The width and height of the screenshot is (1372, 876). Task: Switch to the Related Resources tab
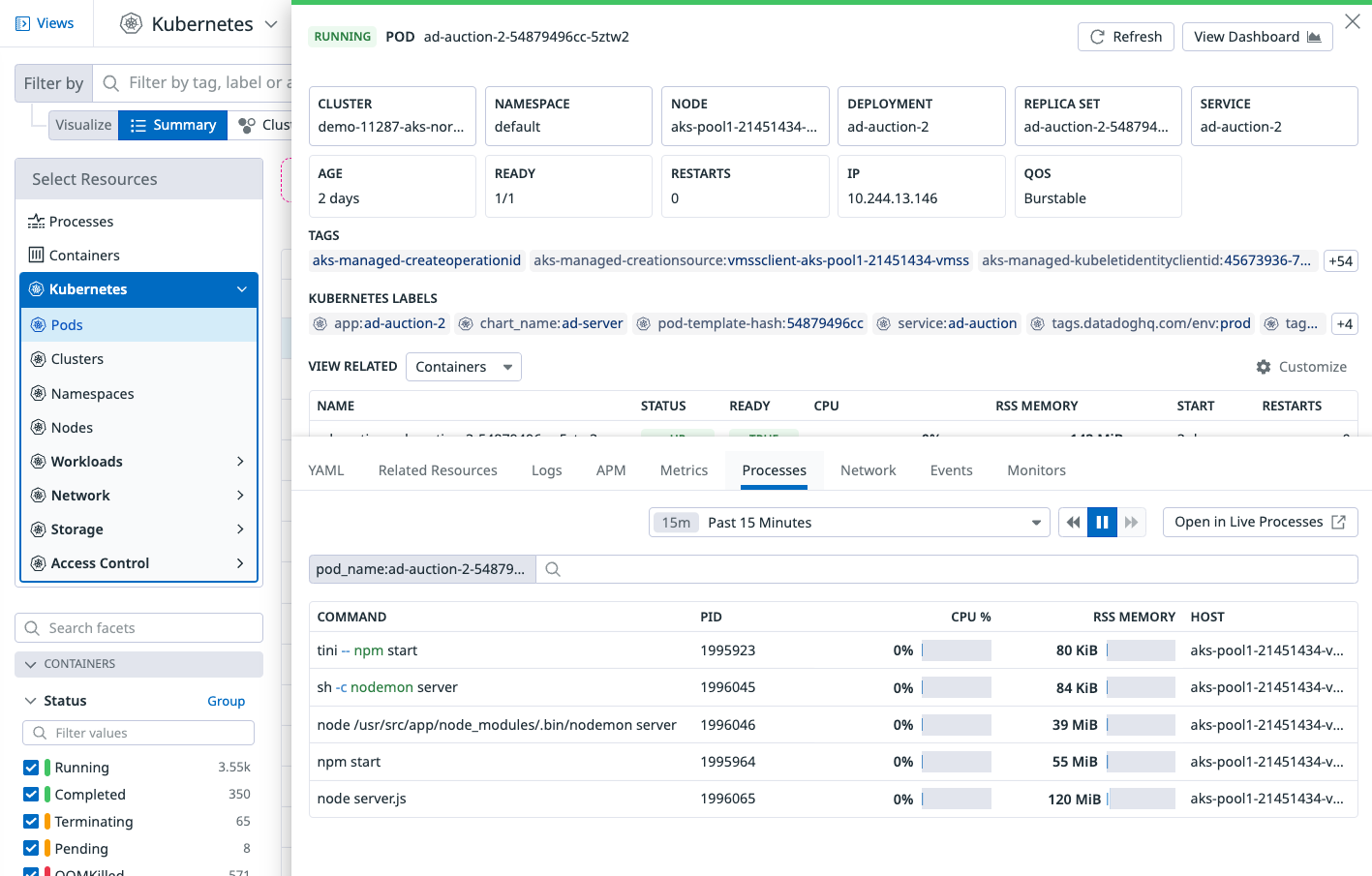coord(438,470)
